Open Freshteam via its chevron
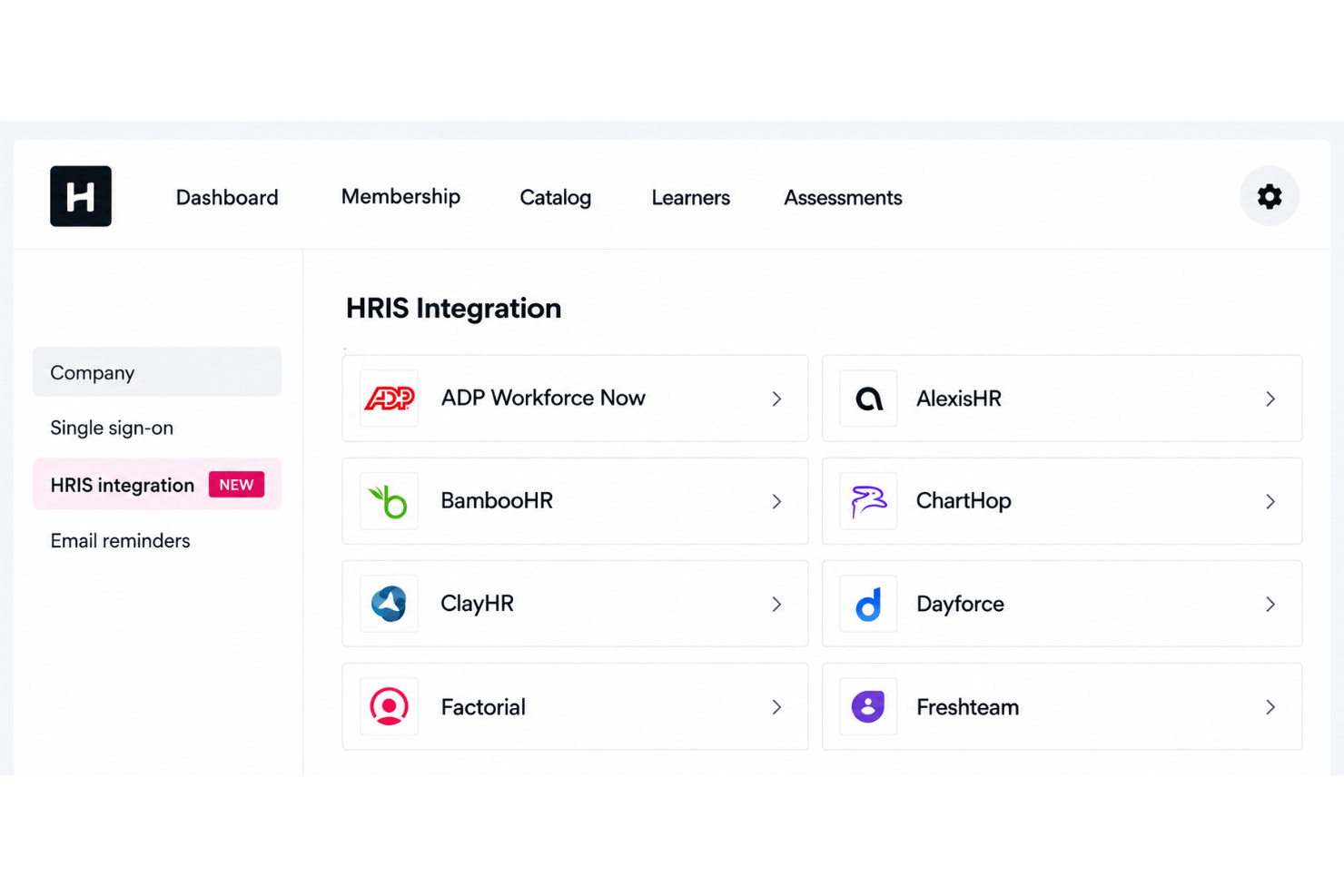The image size is (1344, 896). pyautogui.click(x=1270, y=706)
